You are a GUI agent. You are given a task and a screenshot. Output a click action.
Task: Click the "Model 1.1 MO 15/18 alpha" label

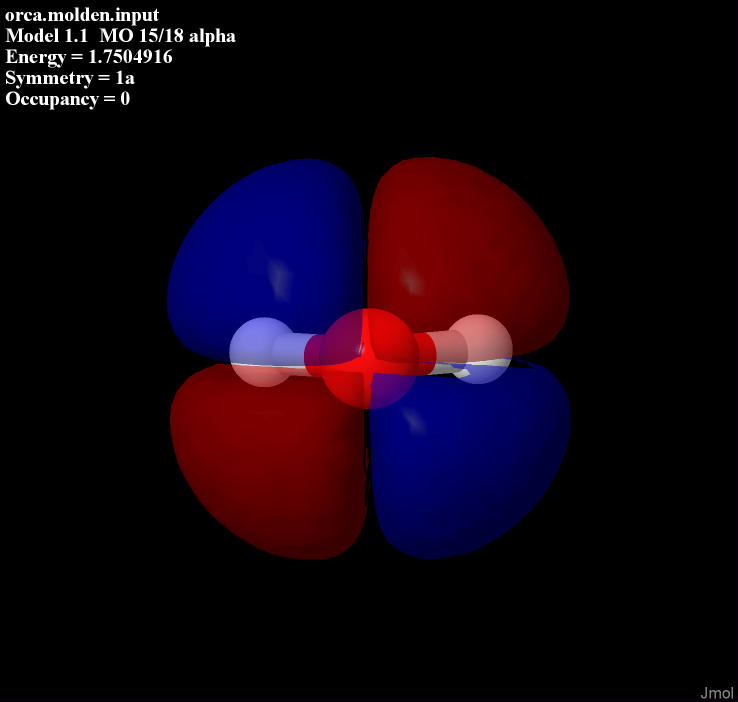pos(120,36)
